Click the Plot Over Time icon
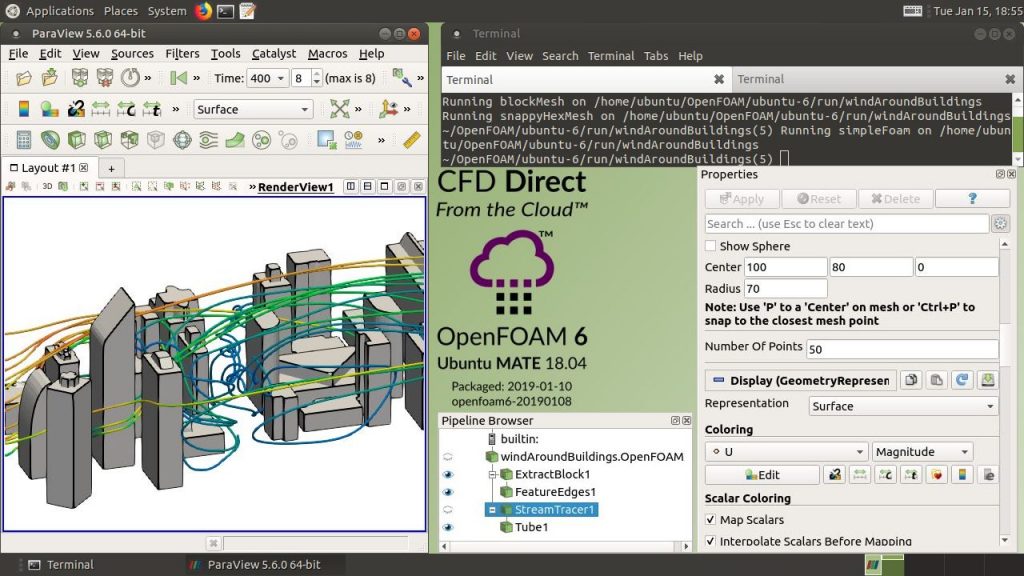The width and height of the screenshot is (1024, 576). click(353, 140)
